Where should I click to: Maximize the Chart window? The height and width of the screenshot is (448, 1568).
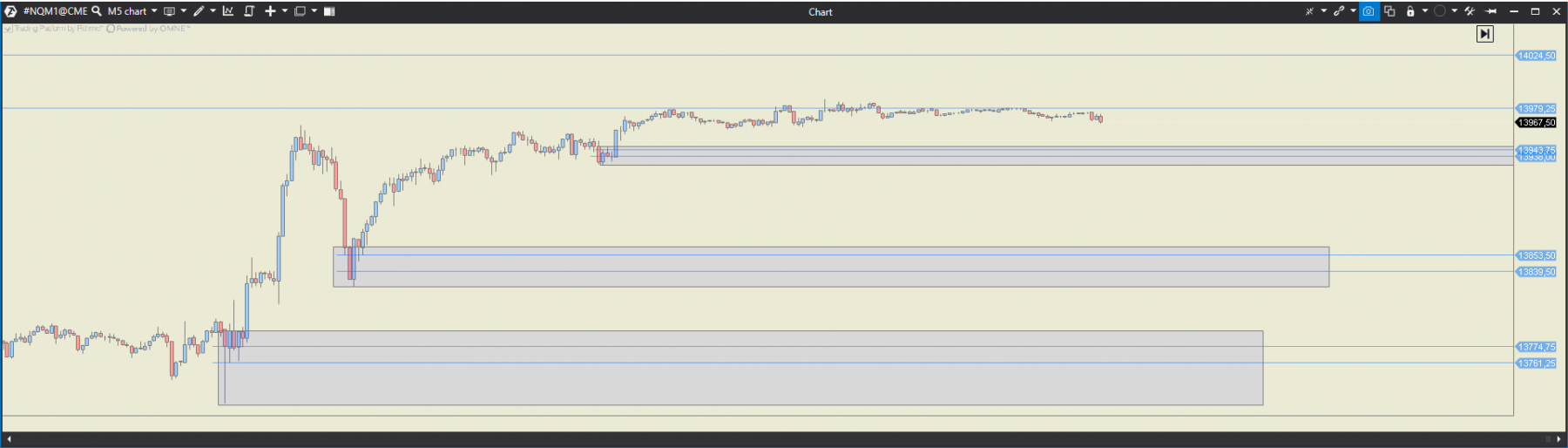pyautogui.click(x=1535, y=11)
